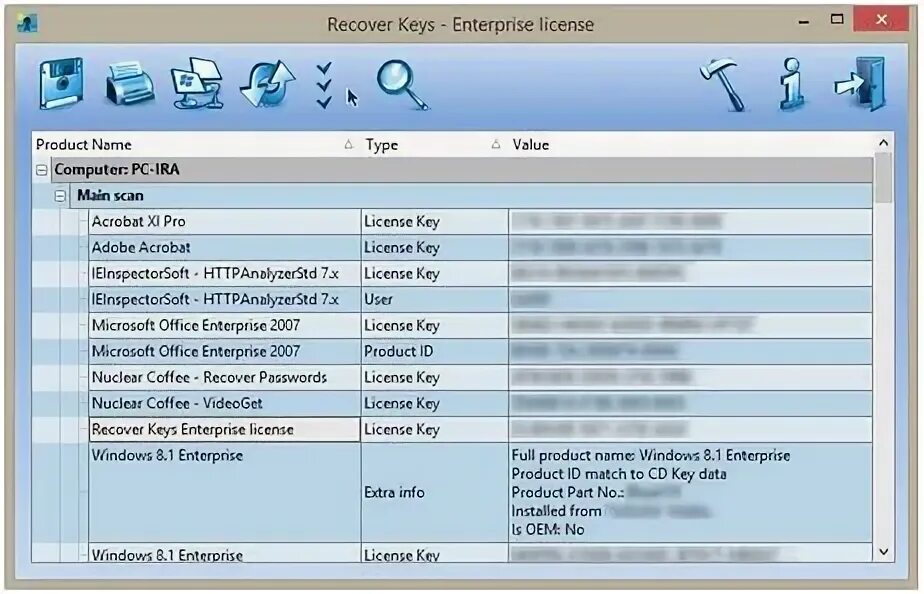The height and width of the screenshot is (594, 924).
Task: Click the Print icon in toolbar
Action: (x=130, y=84)
